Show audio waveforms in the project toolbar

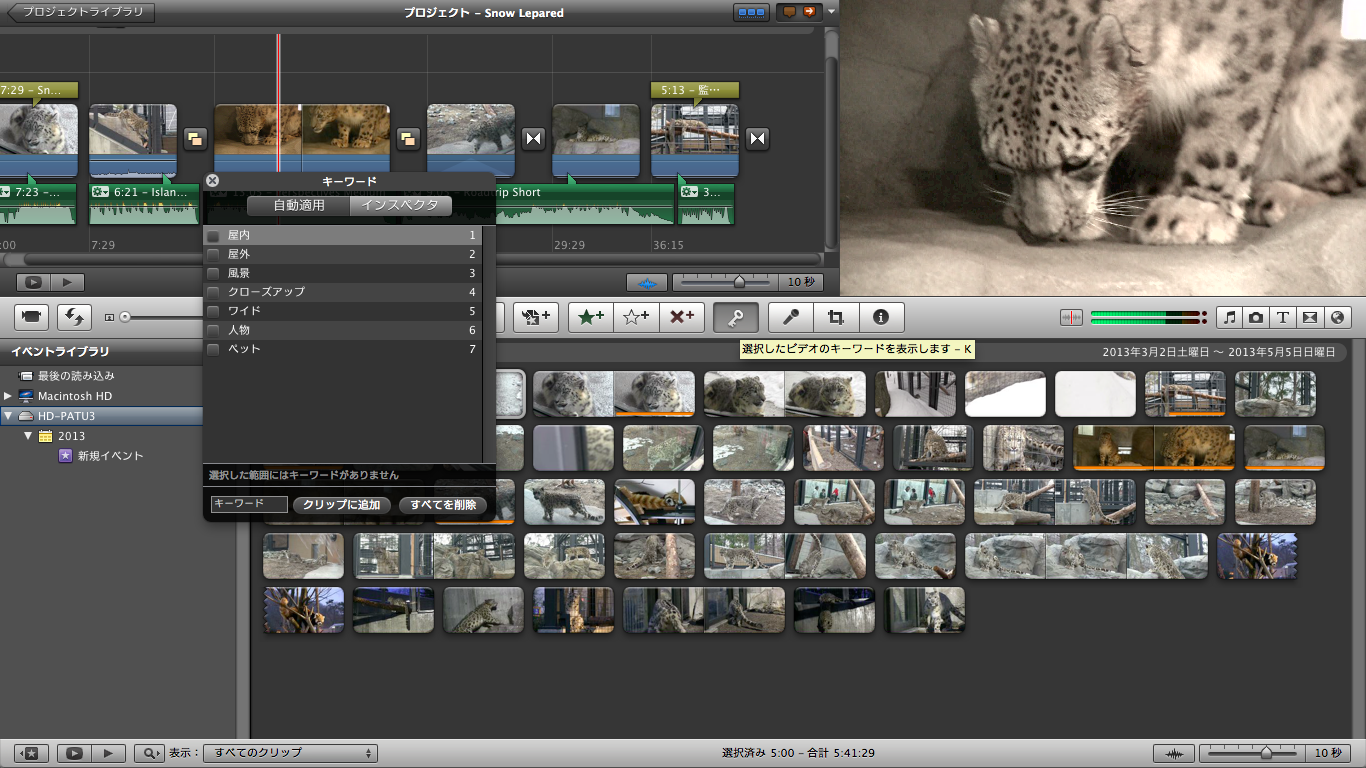point(646,283)
